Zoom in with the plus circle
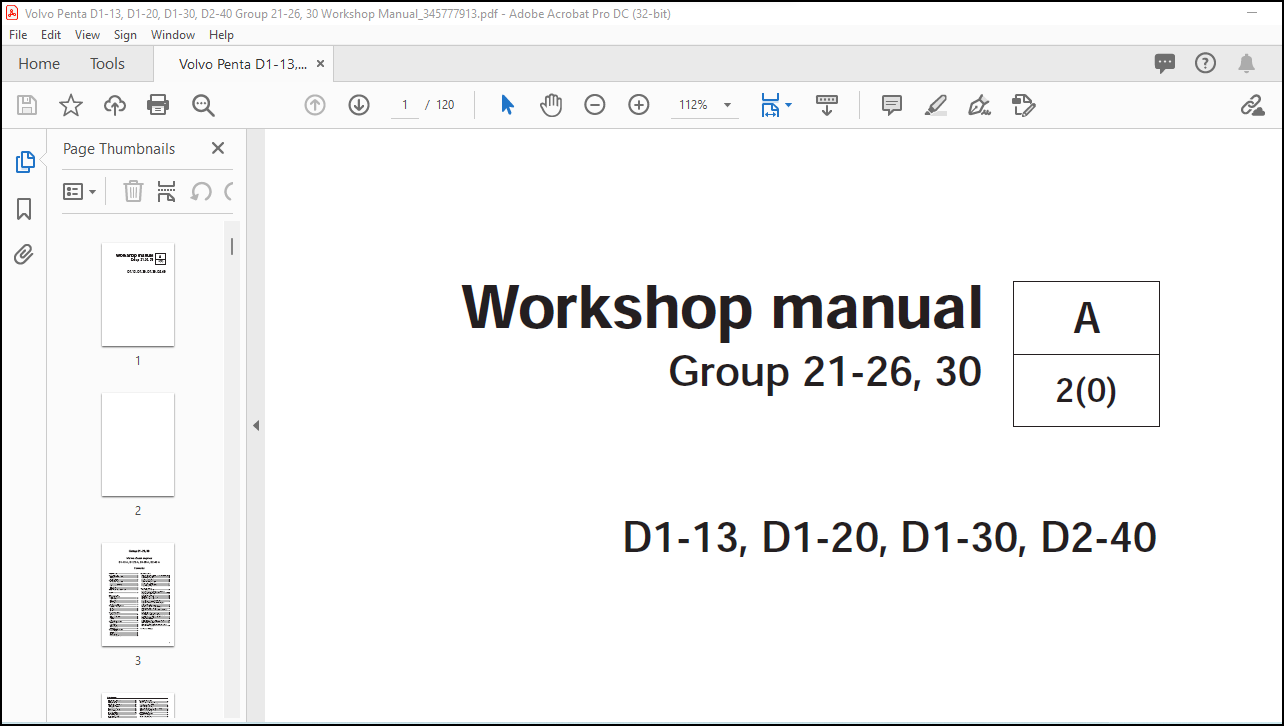 [x=639, y=105]
